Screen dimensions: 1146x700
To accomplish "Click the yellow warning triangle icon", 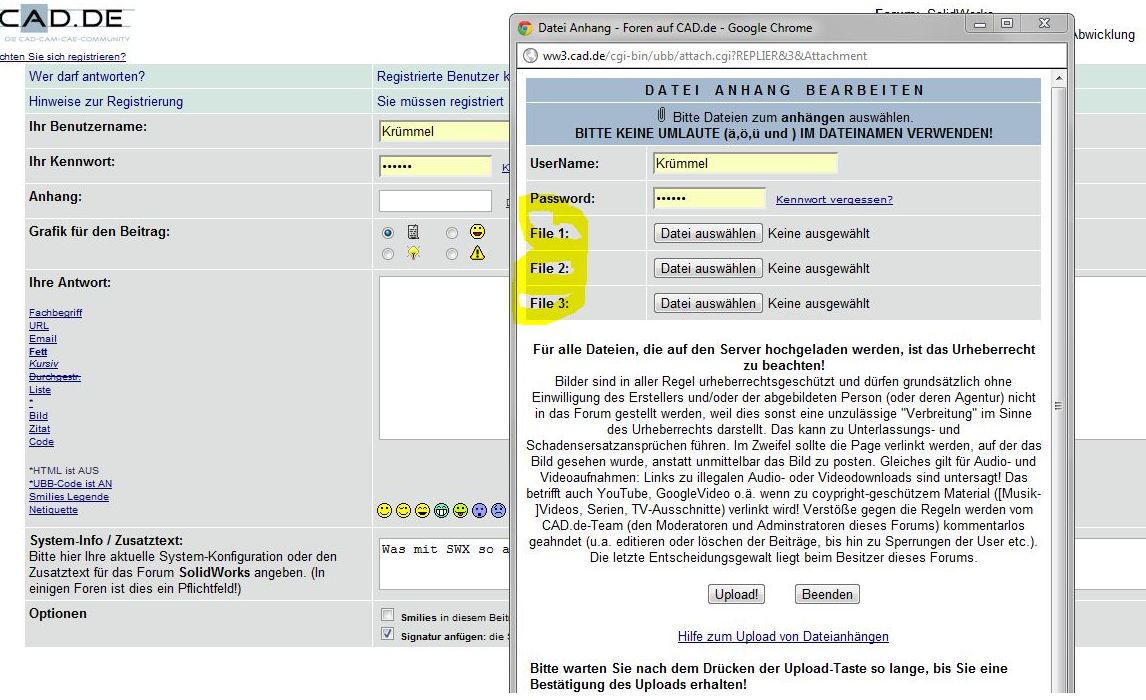I will coord(477,253).
